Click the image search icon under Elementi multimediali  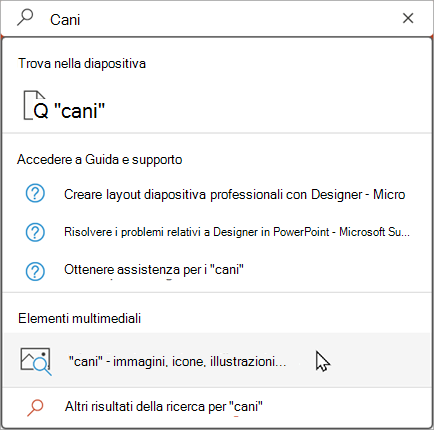[36, 362]
